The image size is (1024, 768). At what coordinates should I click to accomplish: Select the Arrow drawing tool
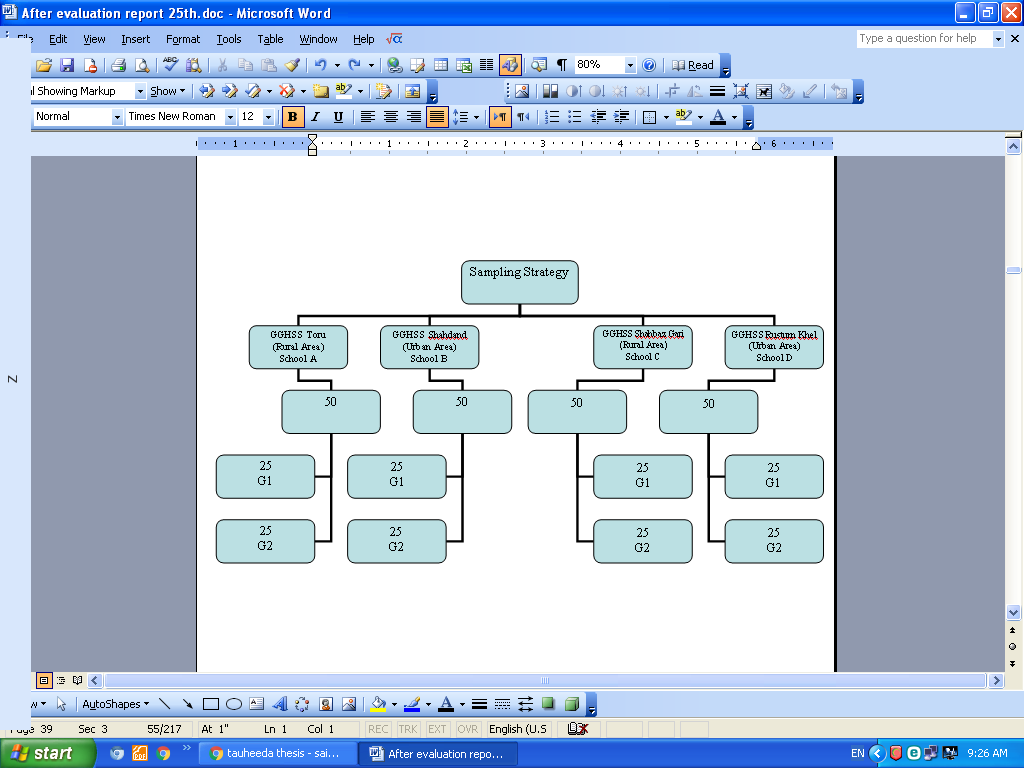click(187, 704)
